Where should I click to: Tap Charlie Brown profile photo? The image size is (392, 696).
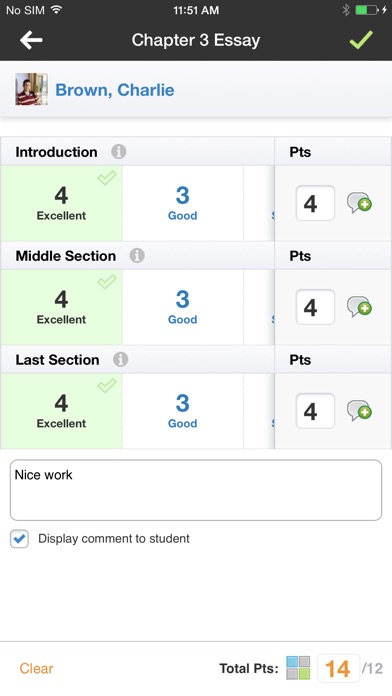[x=32, y=89]
